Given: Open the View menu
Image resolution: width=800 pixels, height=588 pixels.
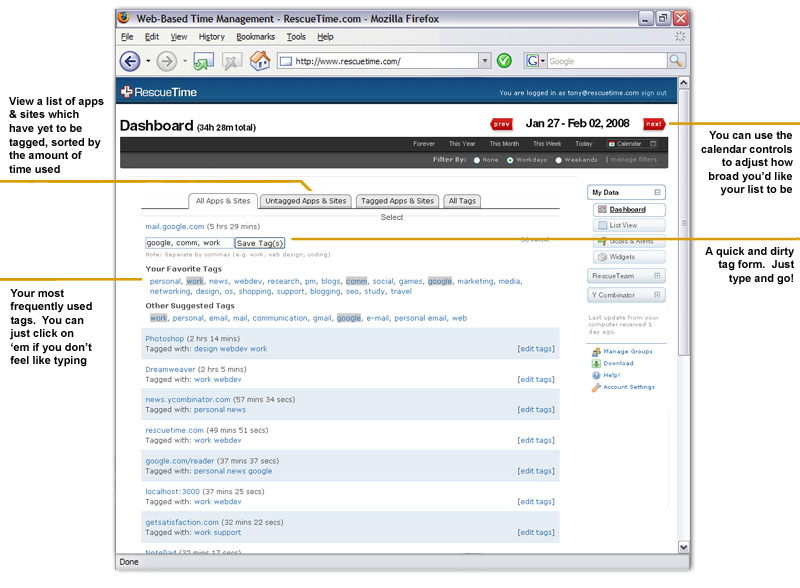Looking at the screenshot, I should point(179,37).
